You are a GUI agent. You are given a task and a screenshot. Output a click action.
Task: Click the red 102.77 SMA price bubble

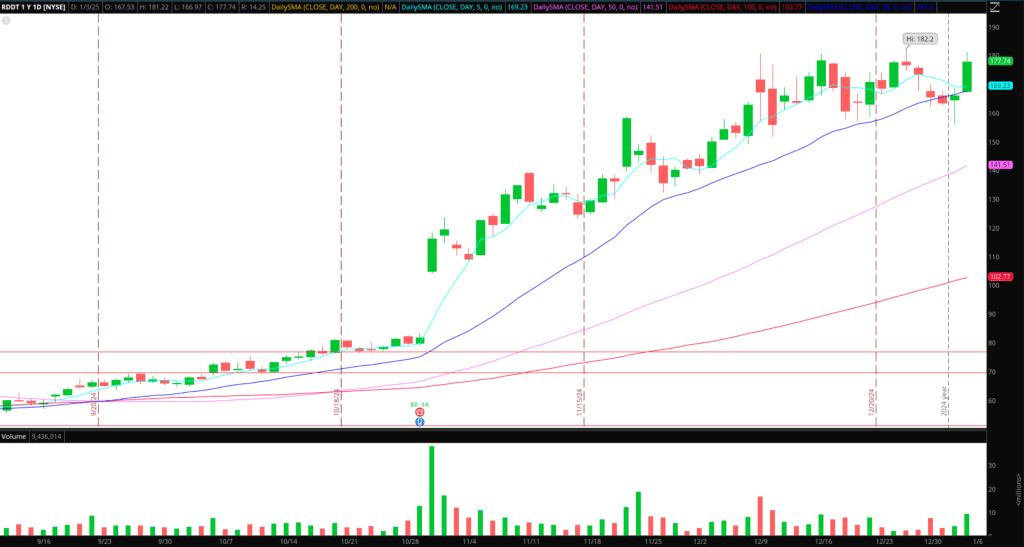(1000, 275)
